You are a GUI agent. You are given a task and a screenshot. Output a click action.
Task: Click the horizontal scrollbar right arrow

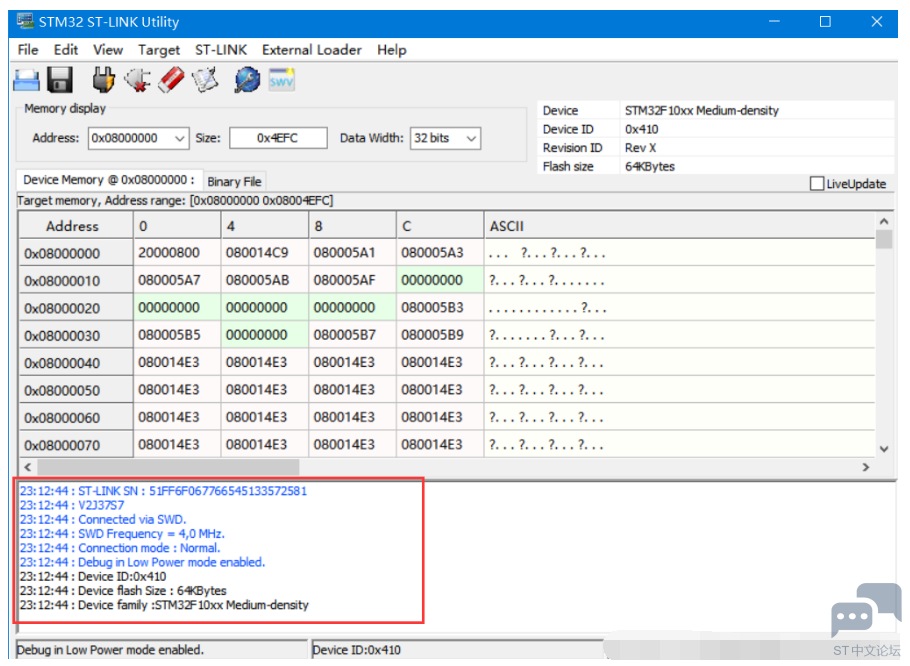click(x=866, y=467)
